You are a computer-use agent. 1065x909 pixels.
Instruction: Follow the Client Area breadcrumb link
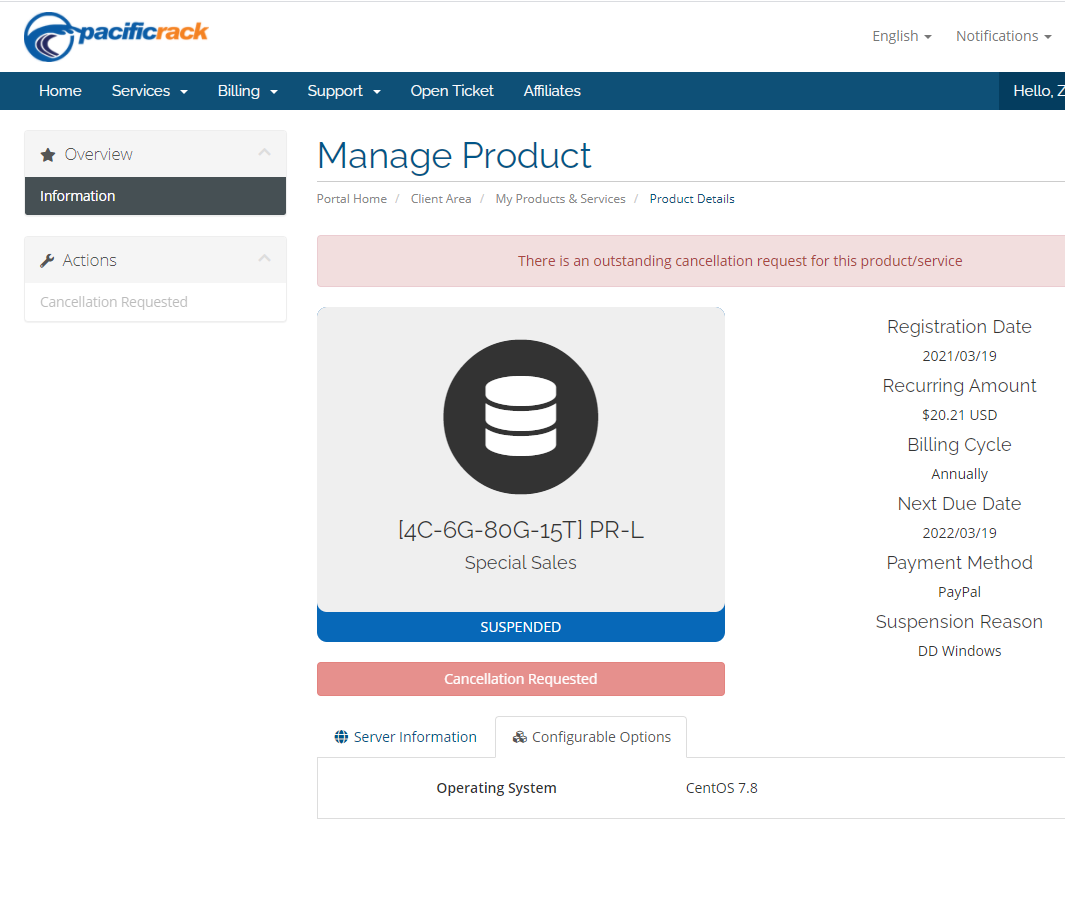(x=441, y=199)
